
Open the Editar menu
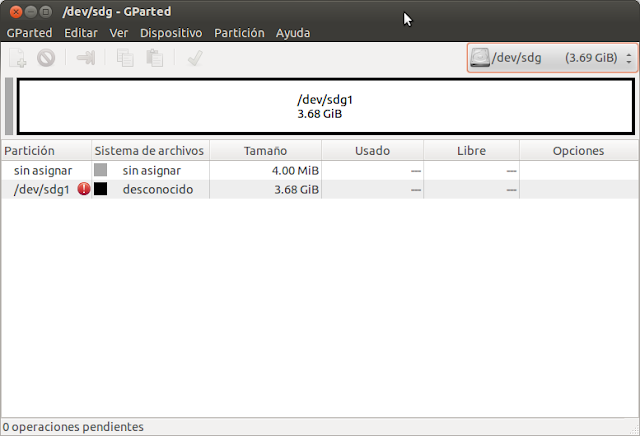[81, 33]
